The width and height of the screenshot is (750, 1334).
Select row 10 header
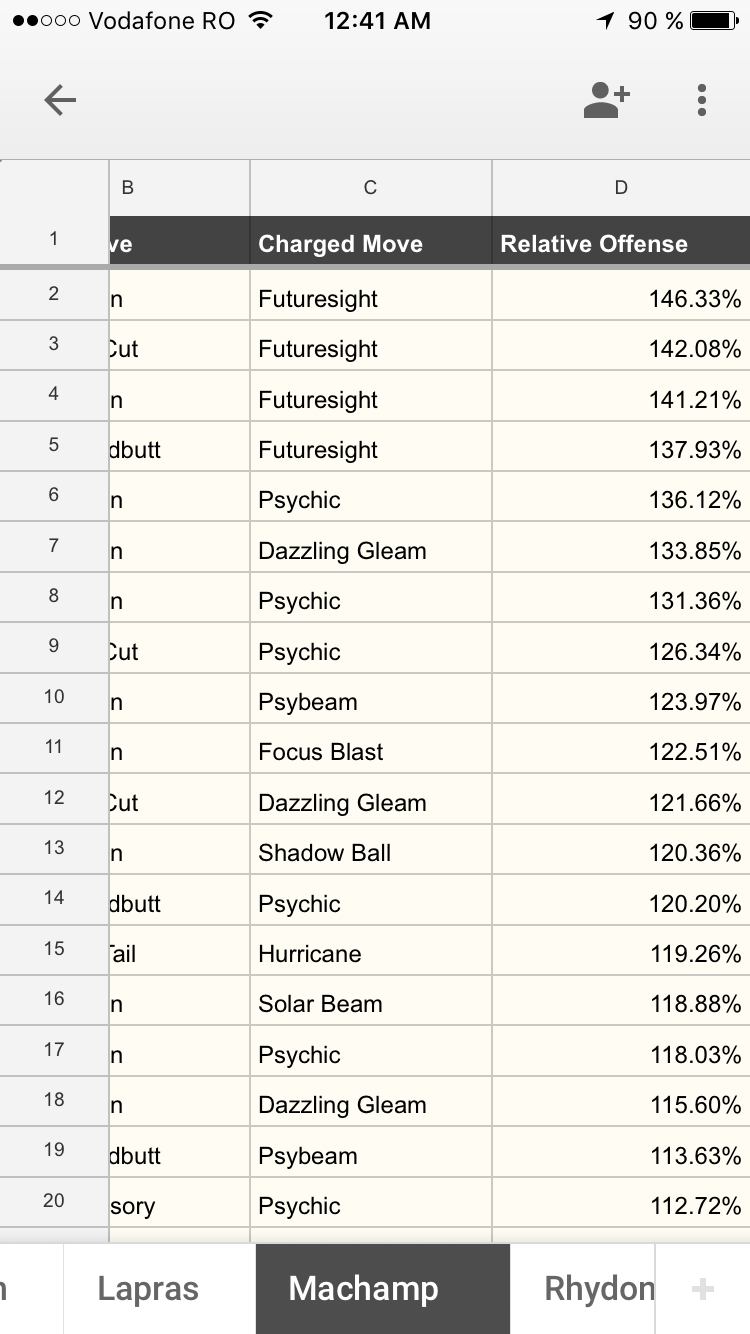point(54,697)
